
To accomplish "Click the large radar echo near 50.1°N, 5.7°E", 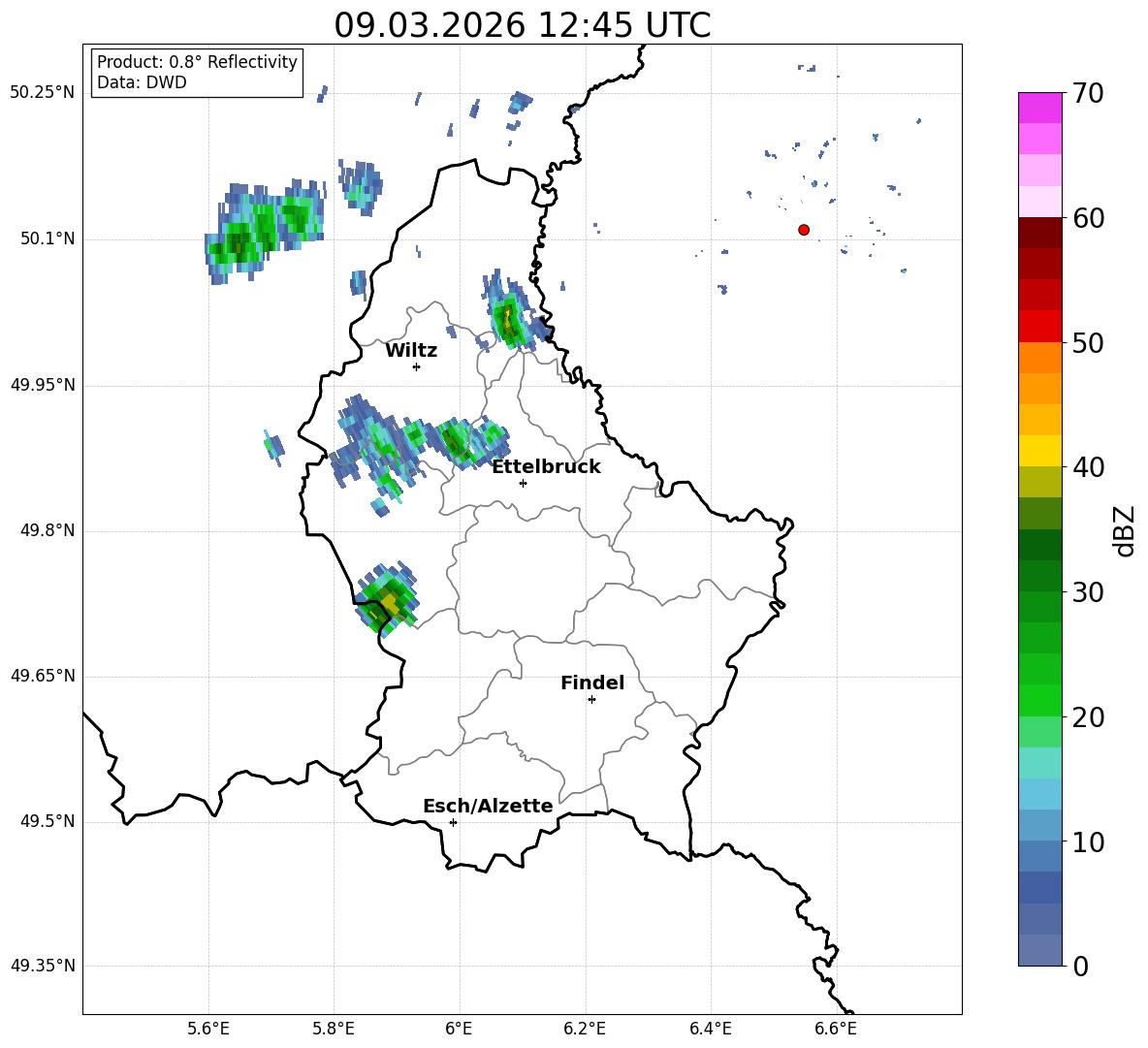I will pos(265,232).
